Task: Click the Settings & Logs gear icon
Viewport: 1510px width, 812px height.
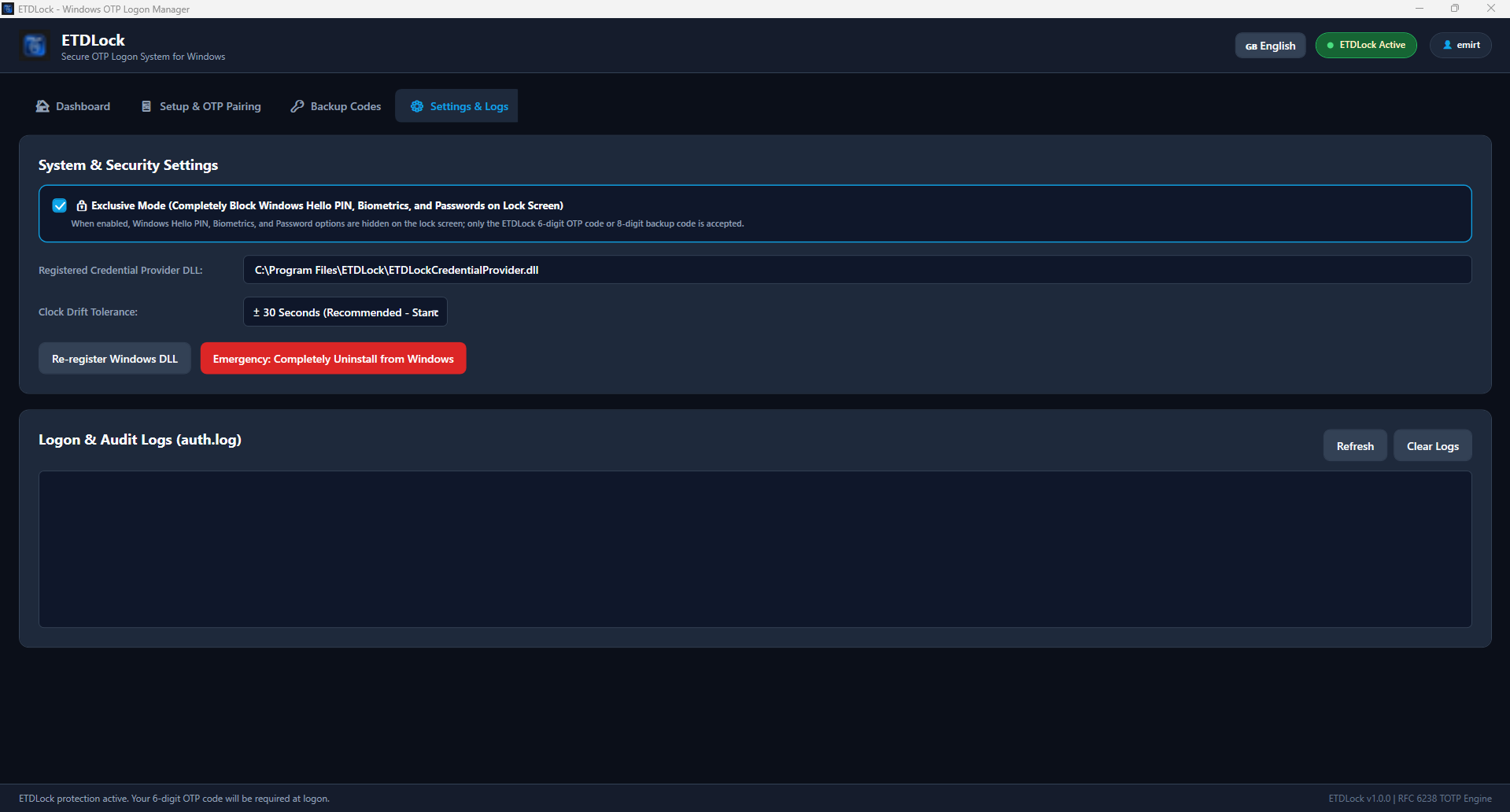Action: [x=417, y=106]
